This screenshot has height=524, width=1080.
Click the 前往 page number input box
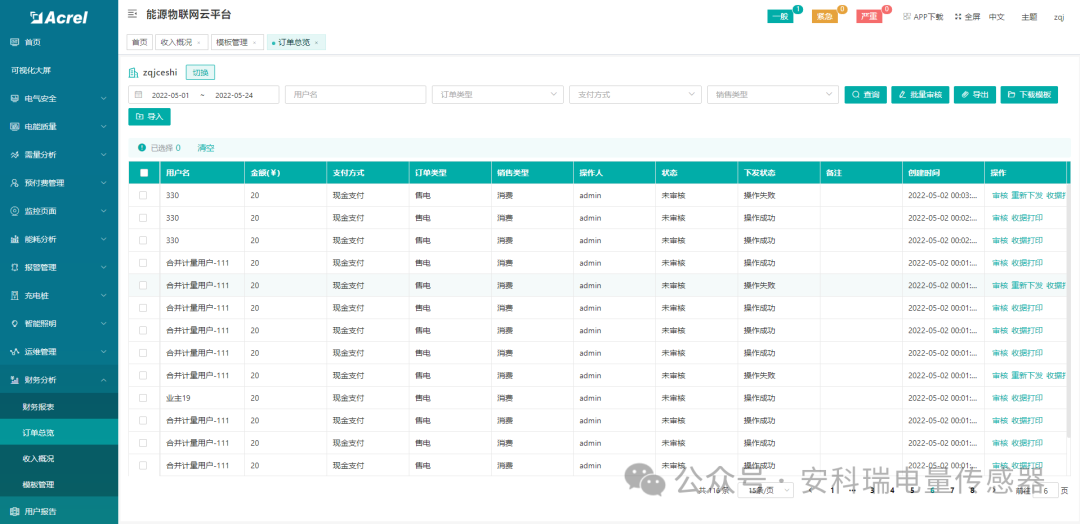coord(1046,490)
